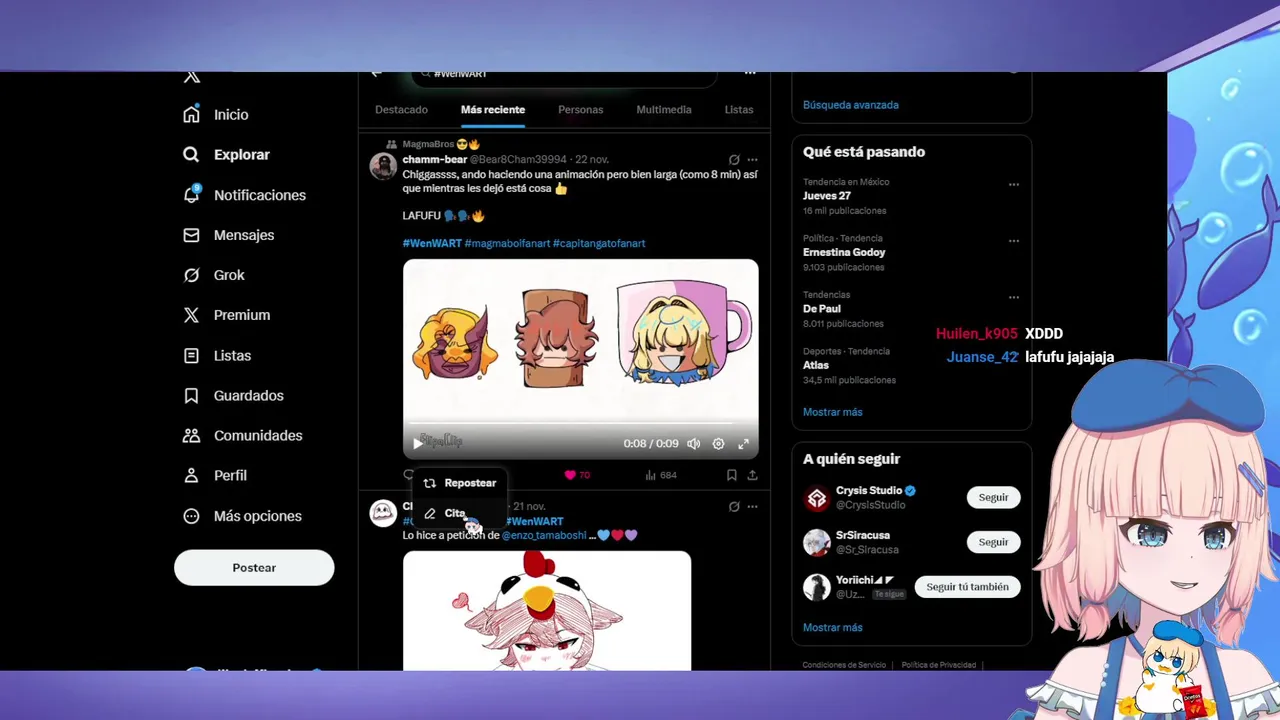Open Condiciones de Servicio link
Screen dimensions: 1280x720
844,665
